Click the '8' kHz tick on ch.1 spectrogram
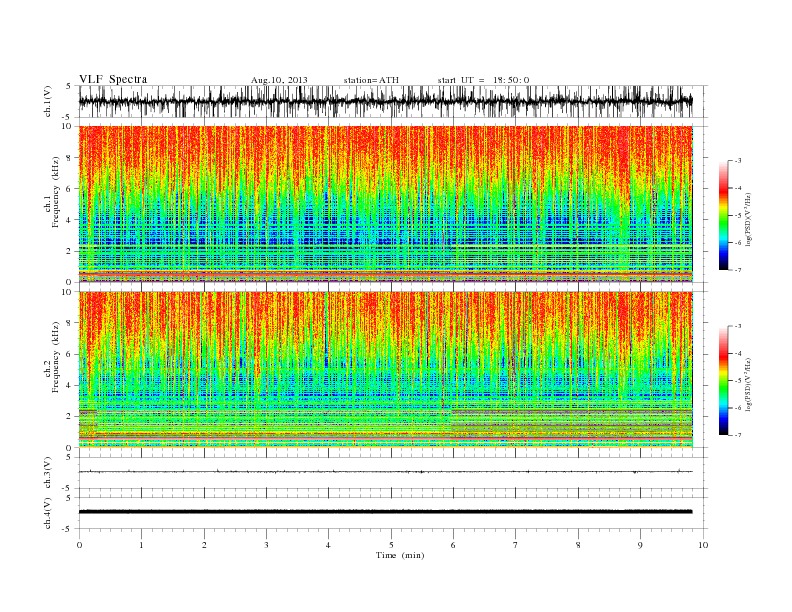The width and height of the screenshot is (792, 612). (70, 158)
